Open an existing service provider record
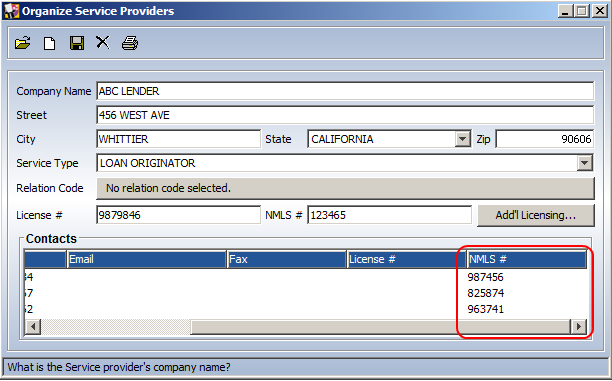Viewport: 612px width, 381px height. point(23,43)
